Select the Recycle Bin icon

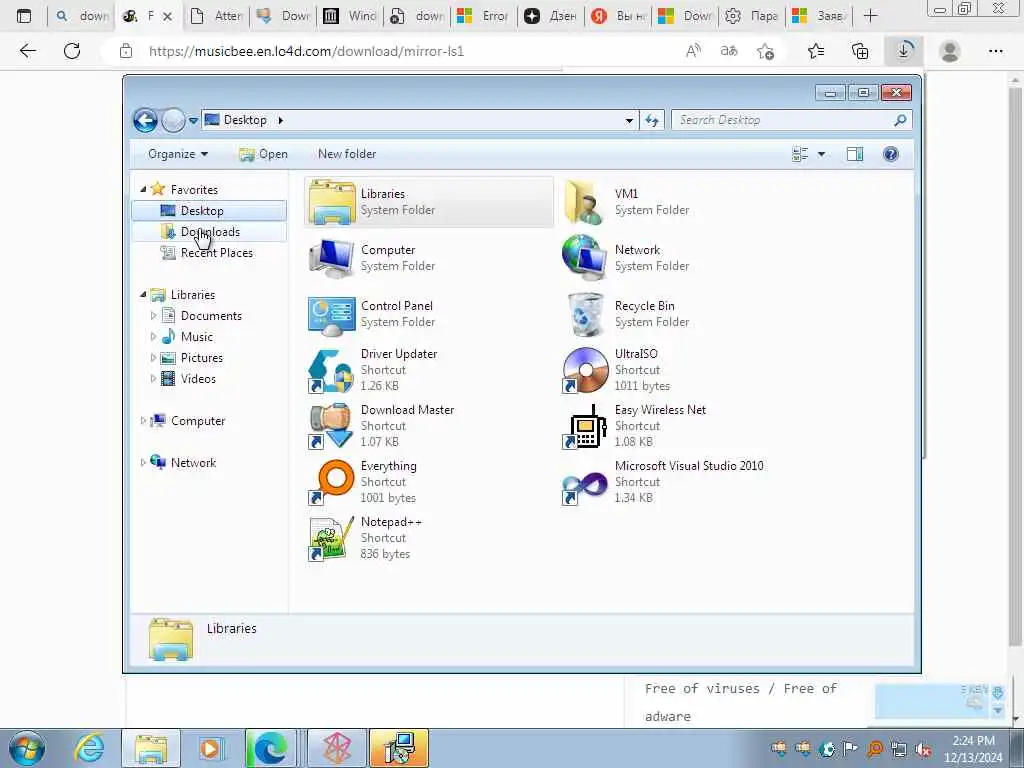click(x=585, y=314)
